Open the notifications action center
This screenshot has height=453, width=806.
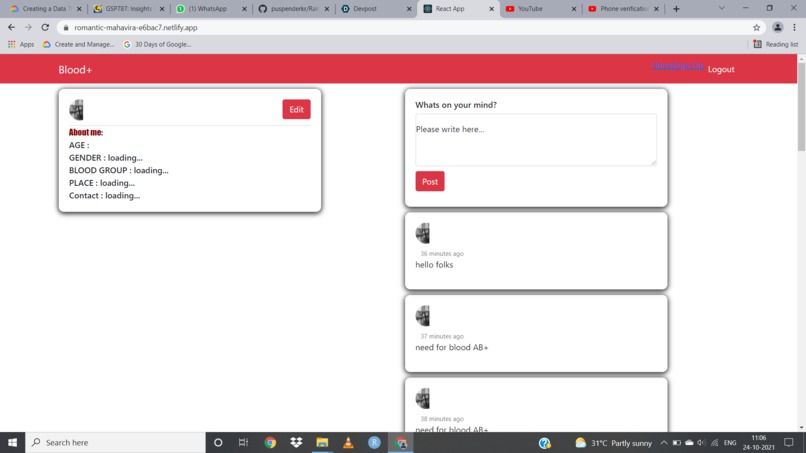click(789, 442)
